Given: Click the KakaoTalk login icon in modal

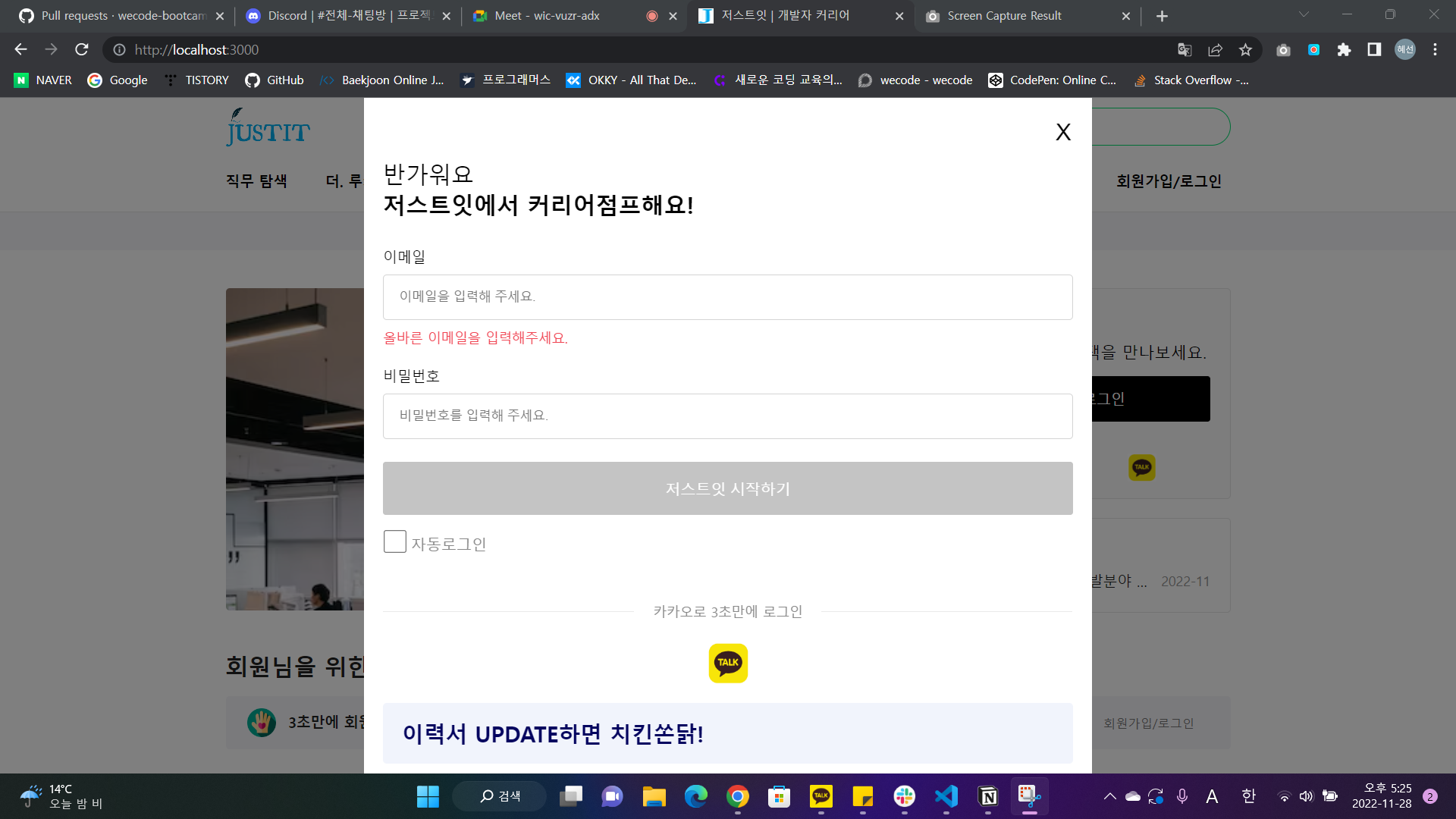Looking at the screenshot, I should point(728,663).
